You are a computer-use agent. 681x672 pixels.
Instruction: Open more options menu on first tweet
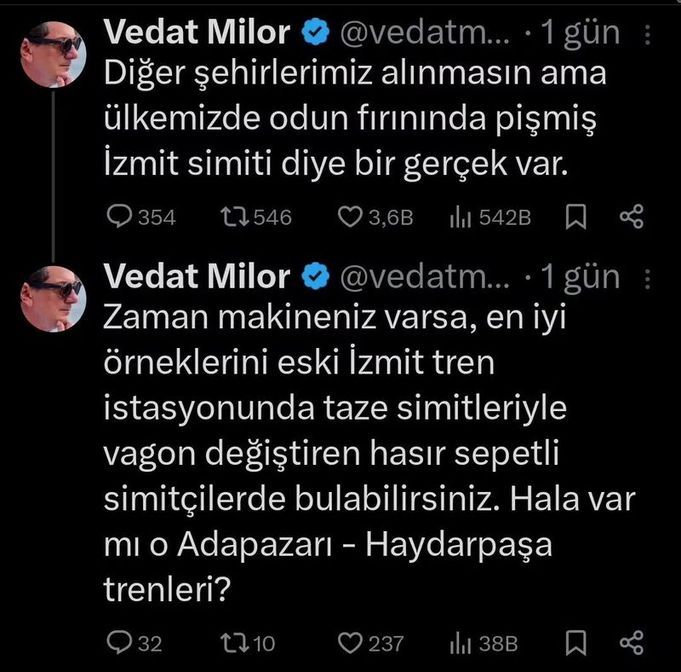tap(649, 35)
